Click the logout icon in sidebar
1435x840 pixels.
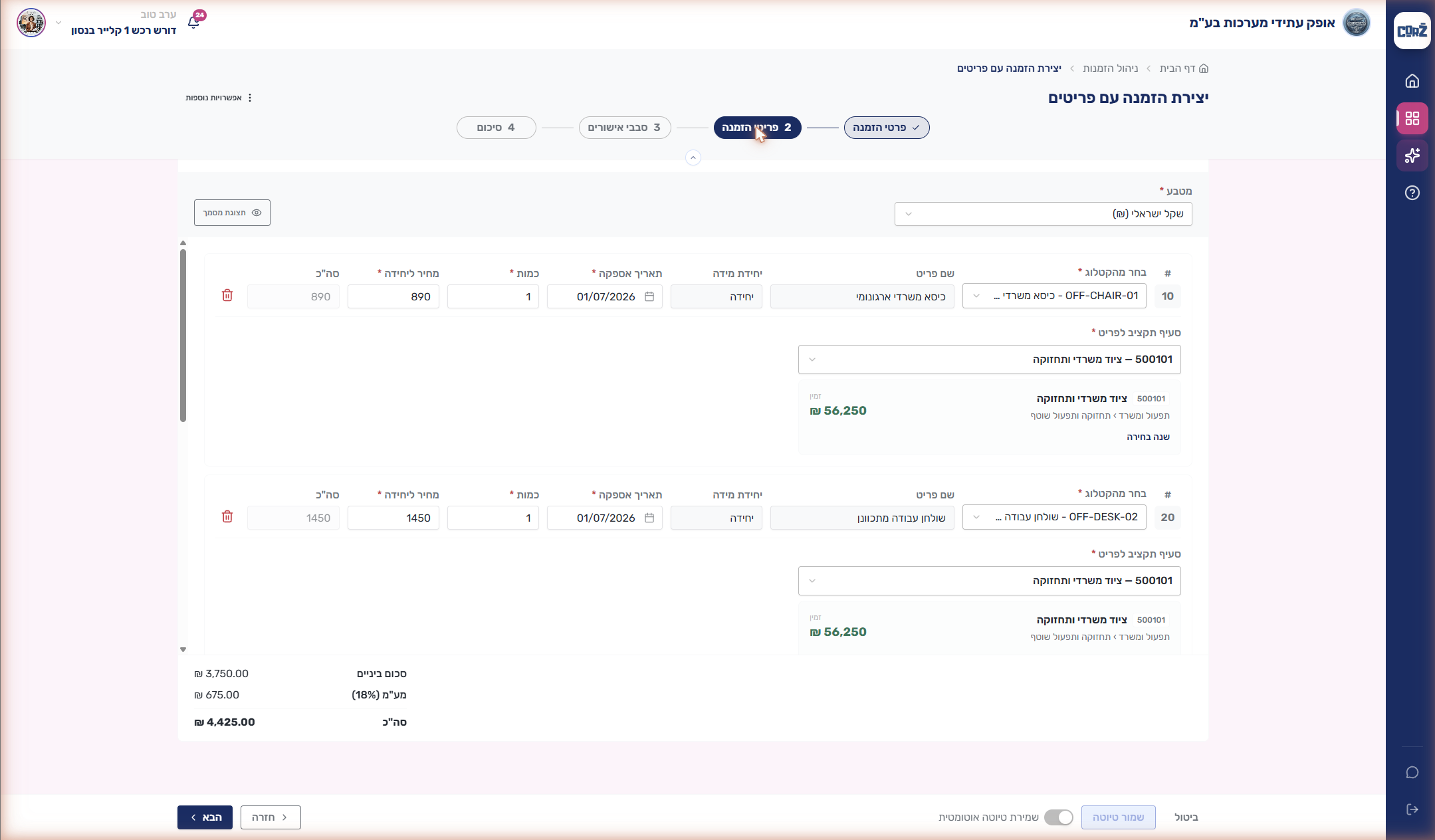pos(1412,809)
